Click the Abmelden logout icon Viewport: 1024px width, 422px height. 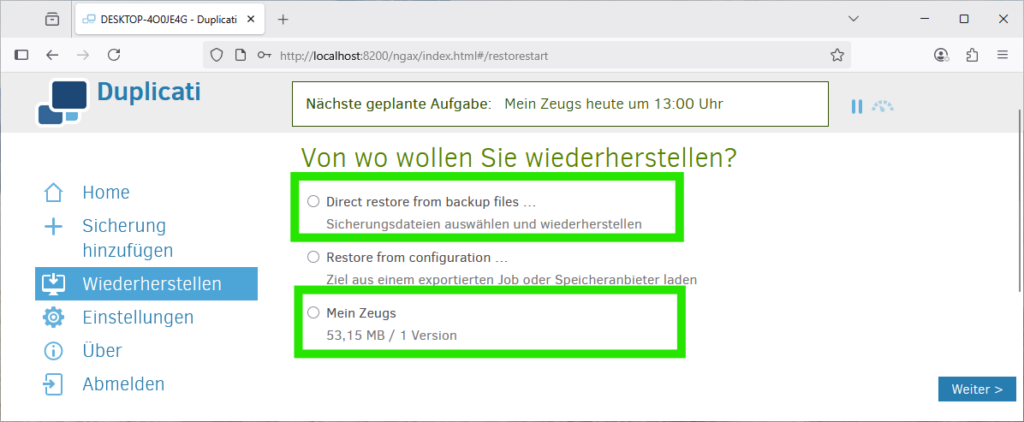click(53, 384)
